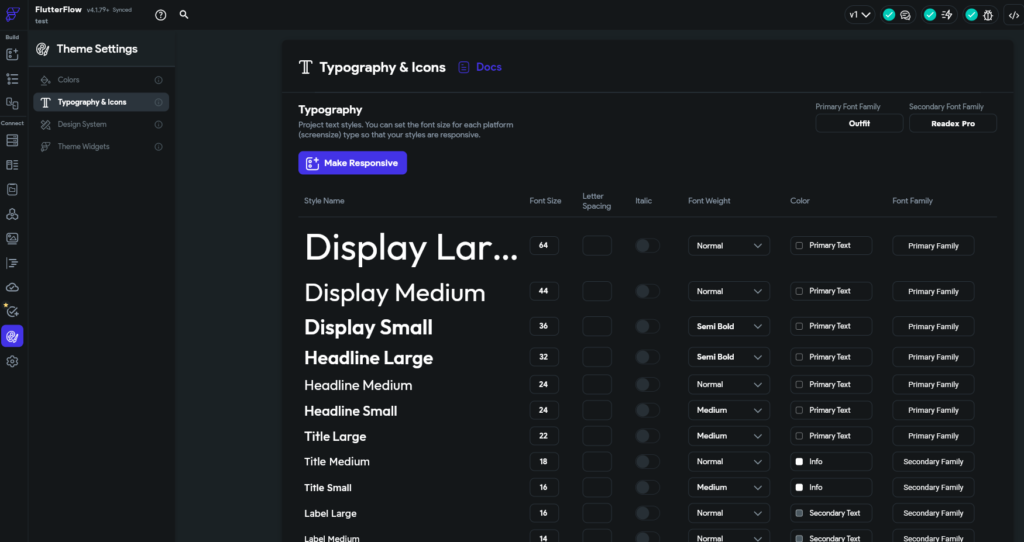The width and height of the screenshot is (1024, 542).
Task: Open the Widget Tree from sidebar
Action: tap(12, 79)
